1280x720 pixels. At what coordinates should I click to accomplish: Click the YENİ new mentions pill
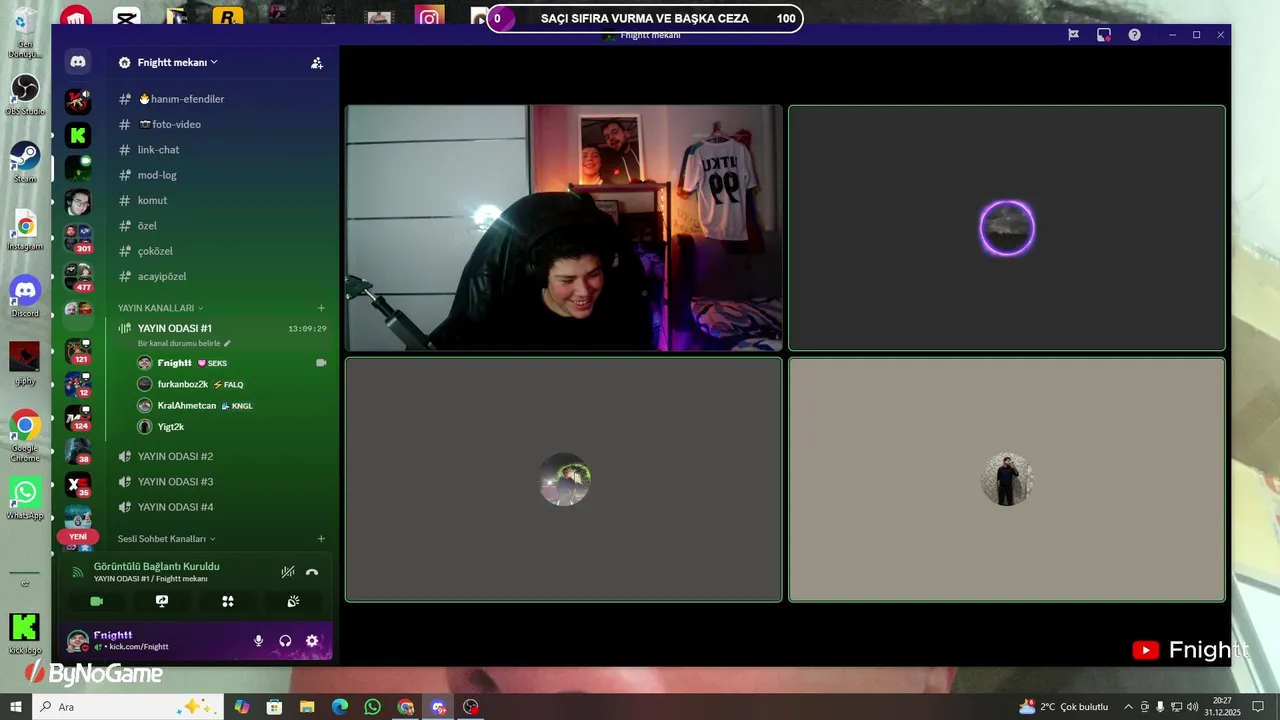coord(78,536)
